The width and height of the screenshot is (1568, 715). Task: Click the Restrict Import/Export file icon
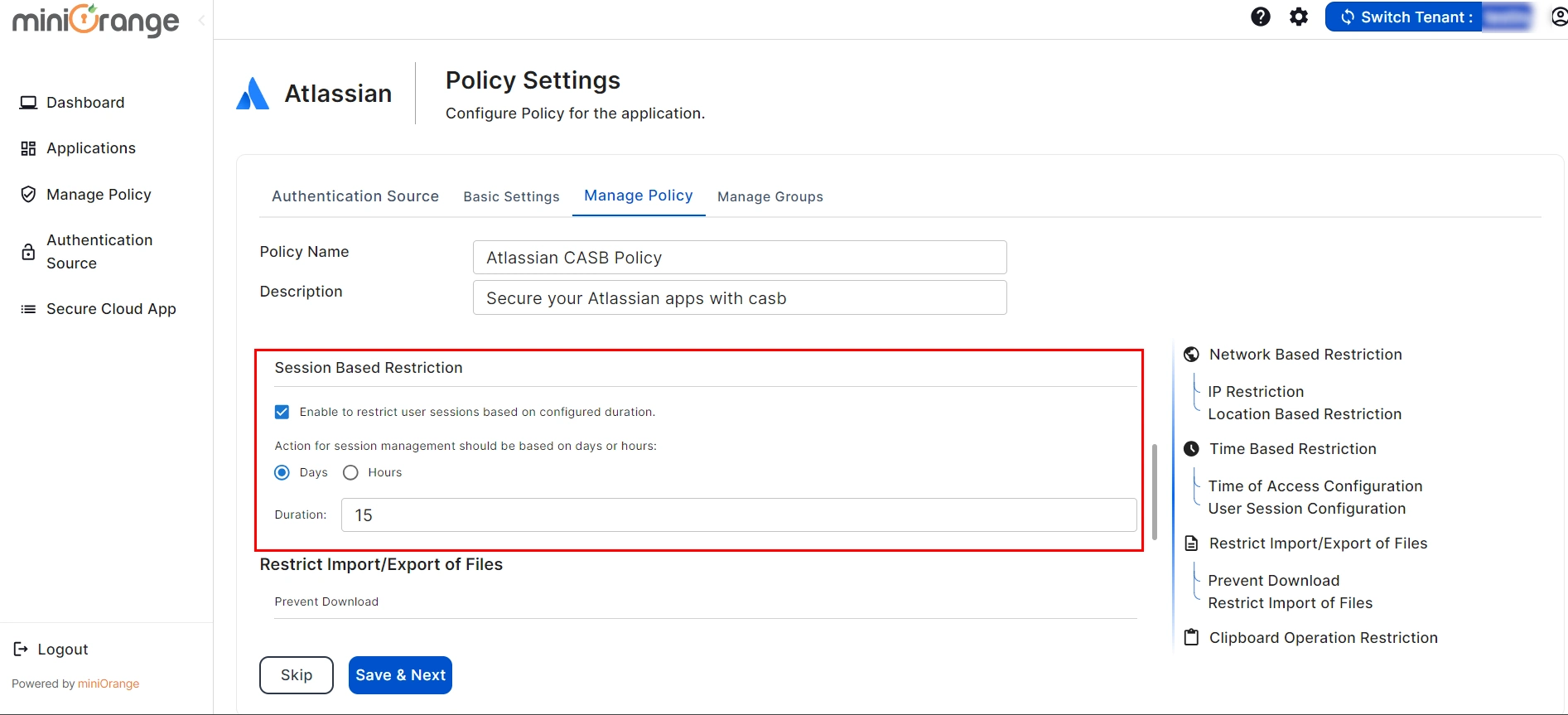click(1191, 543)
